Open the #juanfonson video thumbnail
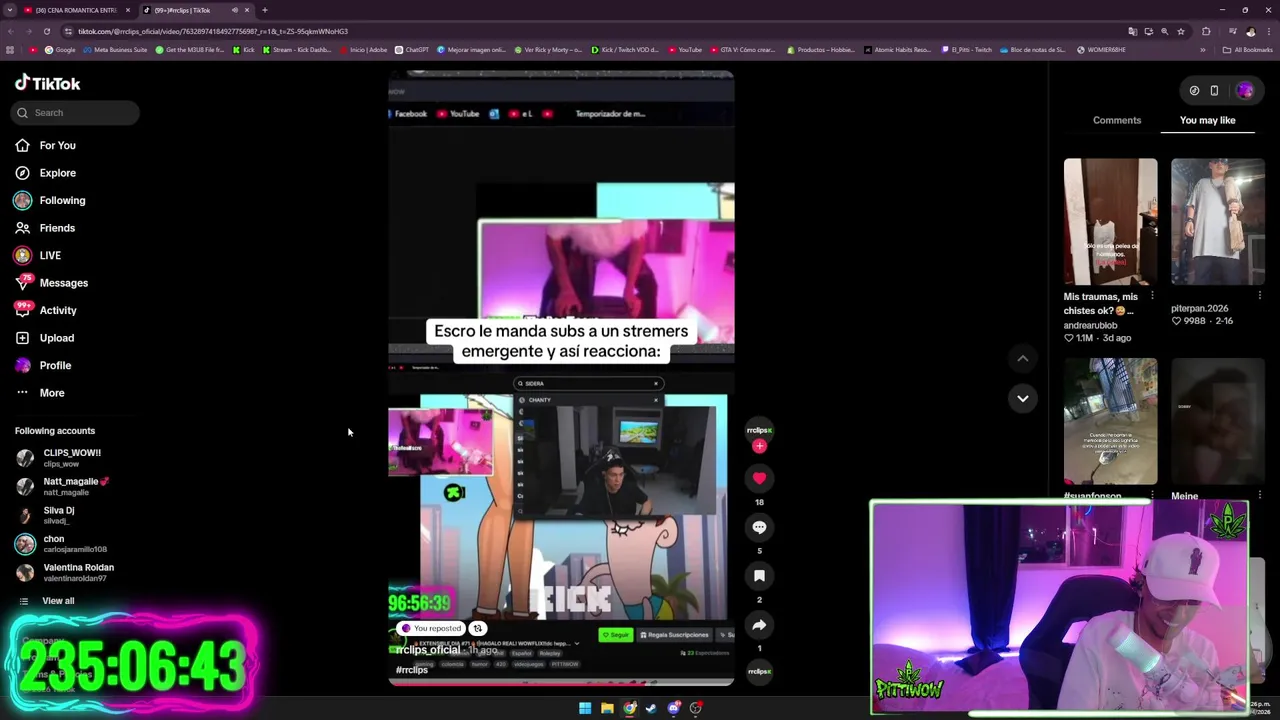1280x720 pixels. click(x=1110, y=421)
